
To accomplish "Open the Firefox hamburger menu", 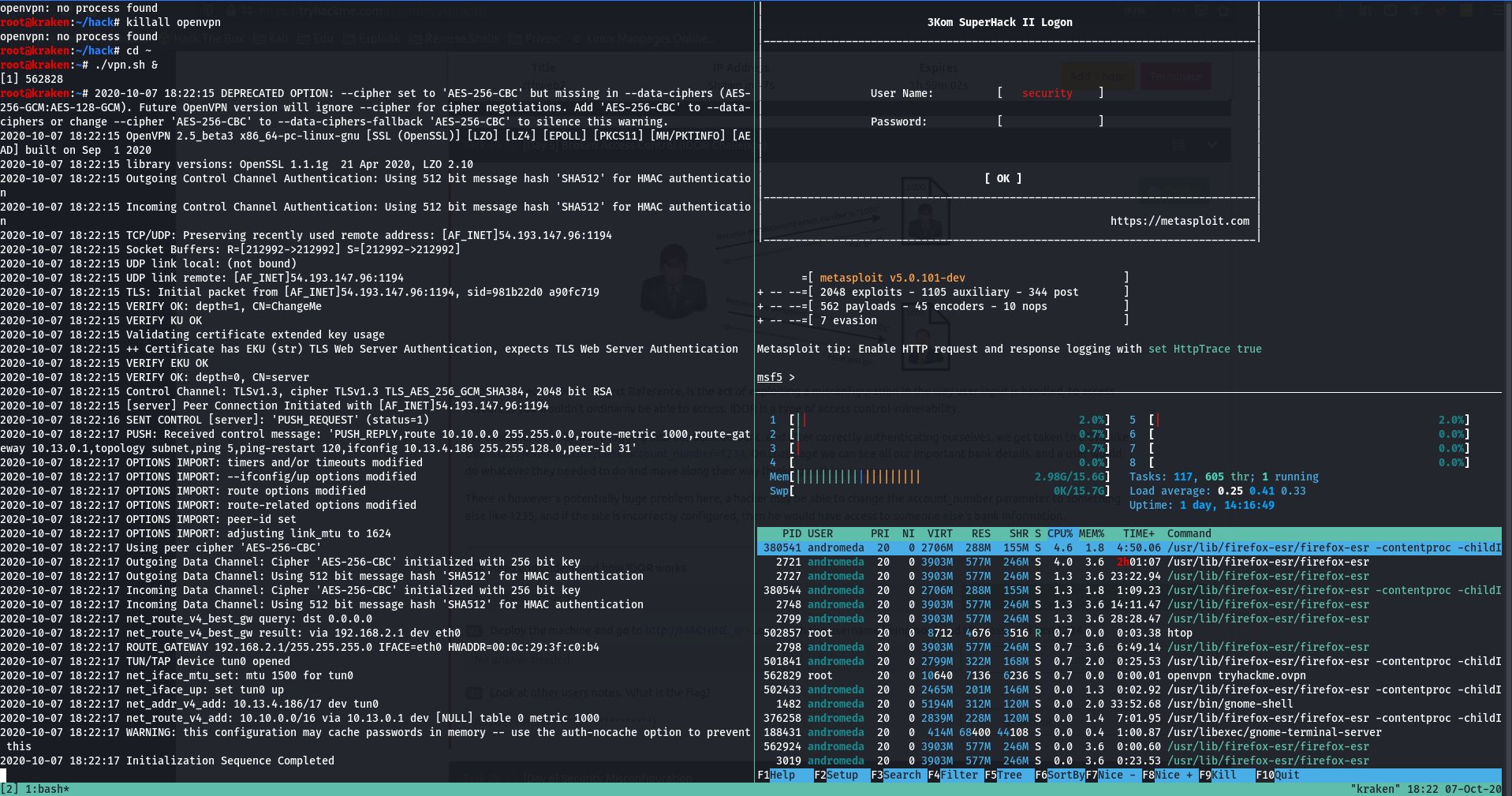I will [1499, 10].
